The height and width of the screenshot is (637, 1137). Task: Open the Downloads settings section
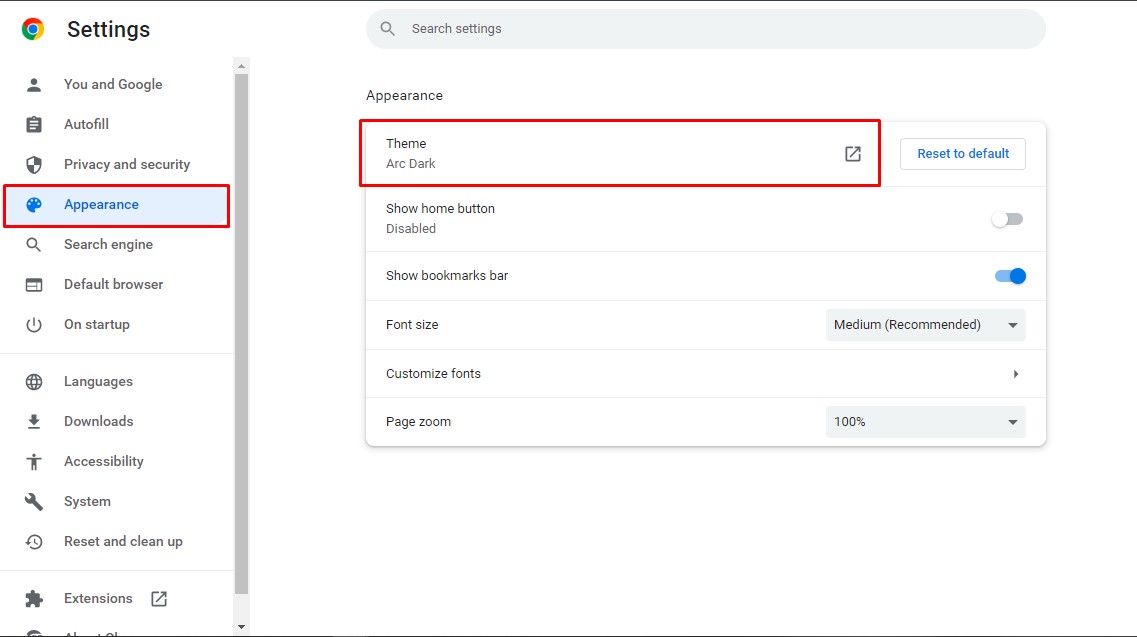[98, 422]
